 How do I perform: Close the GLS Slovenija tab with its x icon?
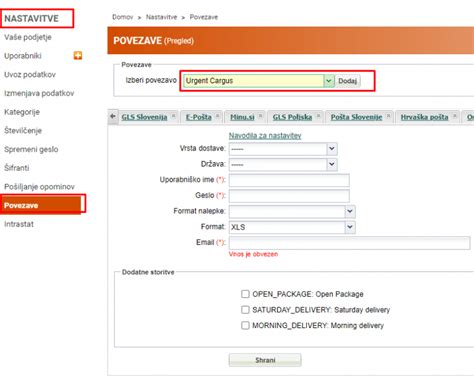[x=173, y=116]
